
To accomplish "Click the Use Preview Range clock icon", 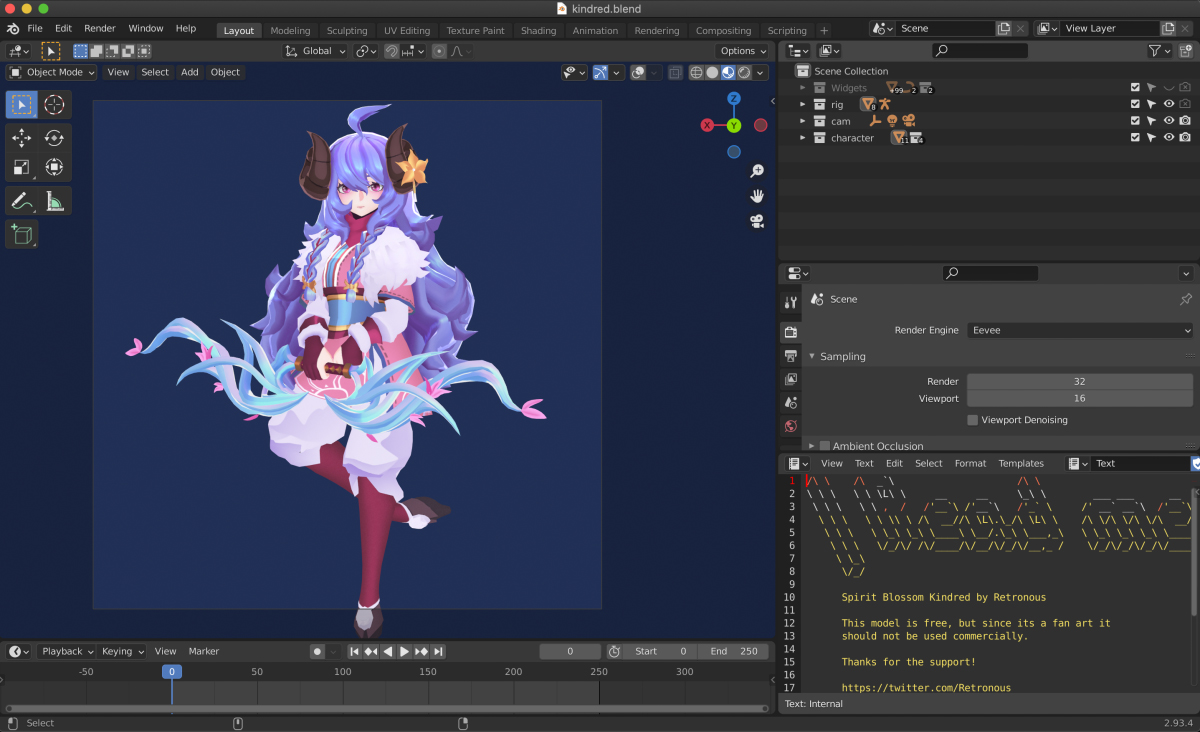I will pos(614,651).
